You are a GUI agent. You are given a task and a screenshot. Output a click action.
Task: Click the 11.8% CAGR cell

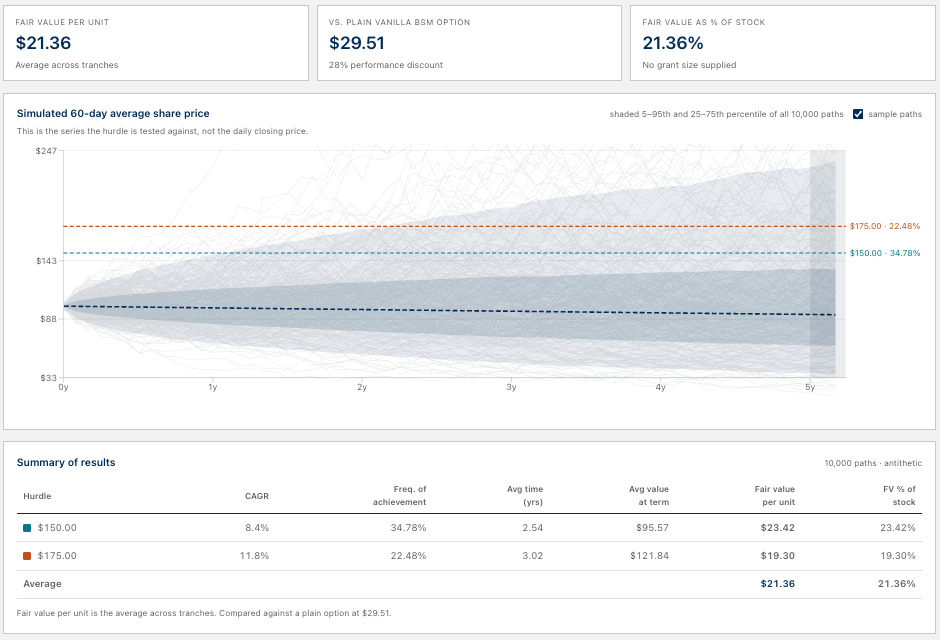coord(254,556)
